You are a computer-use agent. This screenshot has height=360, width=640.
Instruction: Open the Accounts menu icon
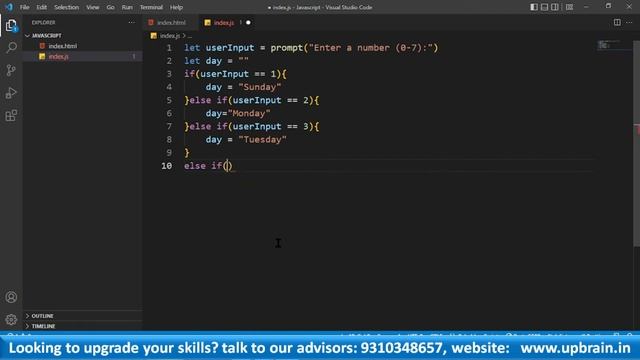coord(11,297)
